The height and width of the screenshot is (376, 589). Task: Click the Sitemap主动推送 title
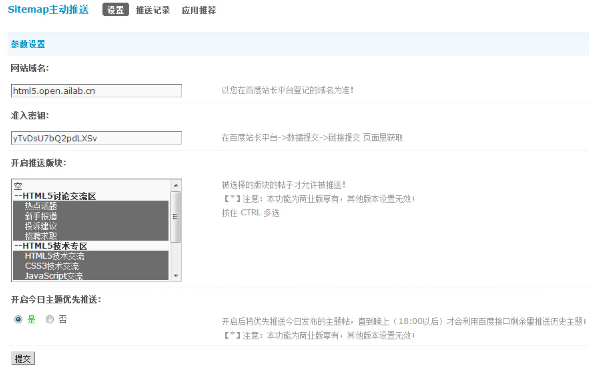pyautogui.click(x=48, y=10)
